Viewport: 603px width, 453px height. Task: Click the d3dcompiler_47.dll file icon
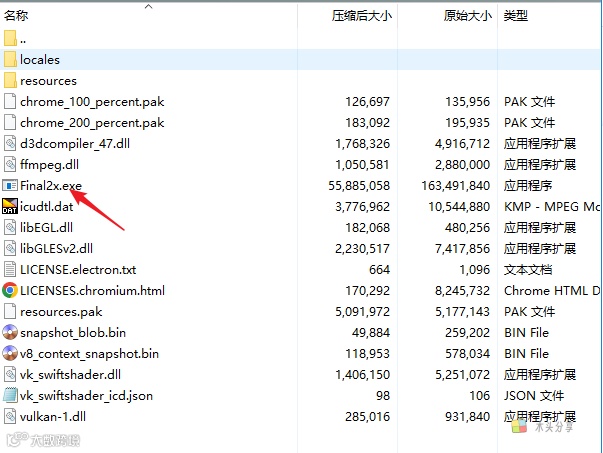click(10, 143)
